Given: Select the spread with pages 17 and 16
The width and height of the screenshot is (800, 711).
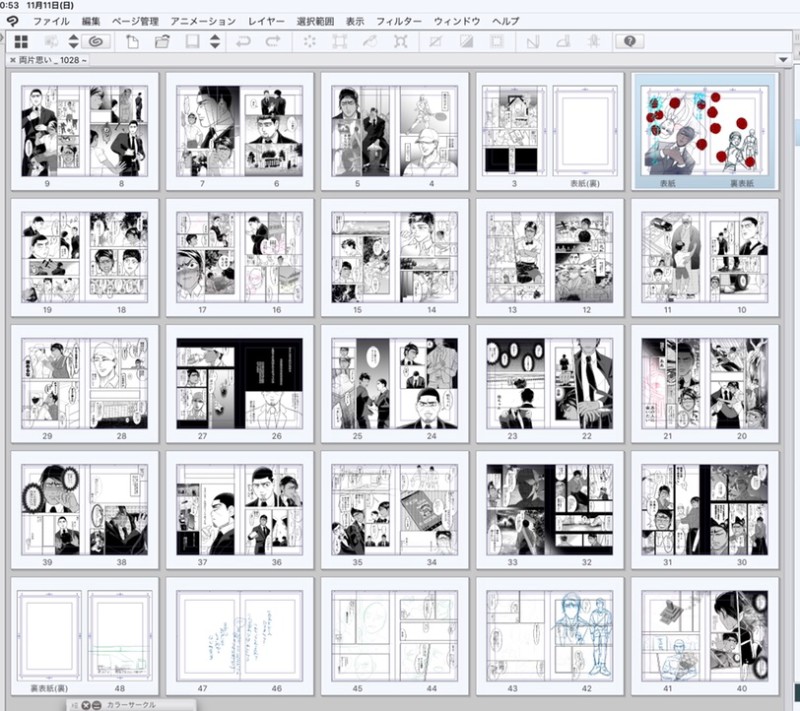Looking at the screenshot, I should coord(240,258).
